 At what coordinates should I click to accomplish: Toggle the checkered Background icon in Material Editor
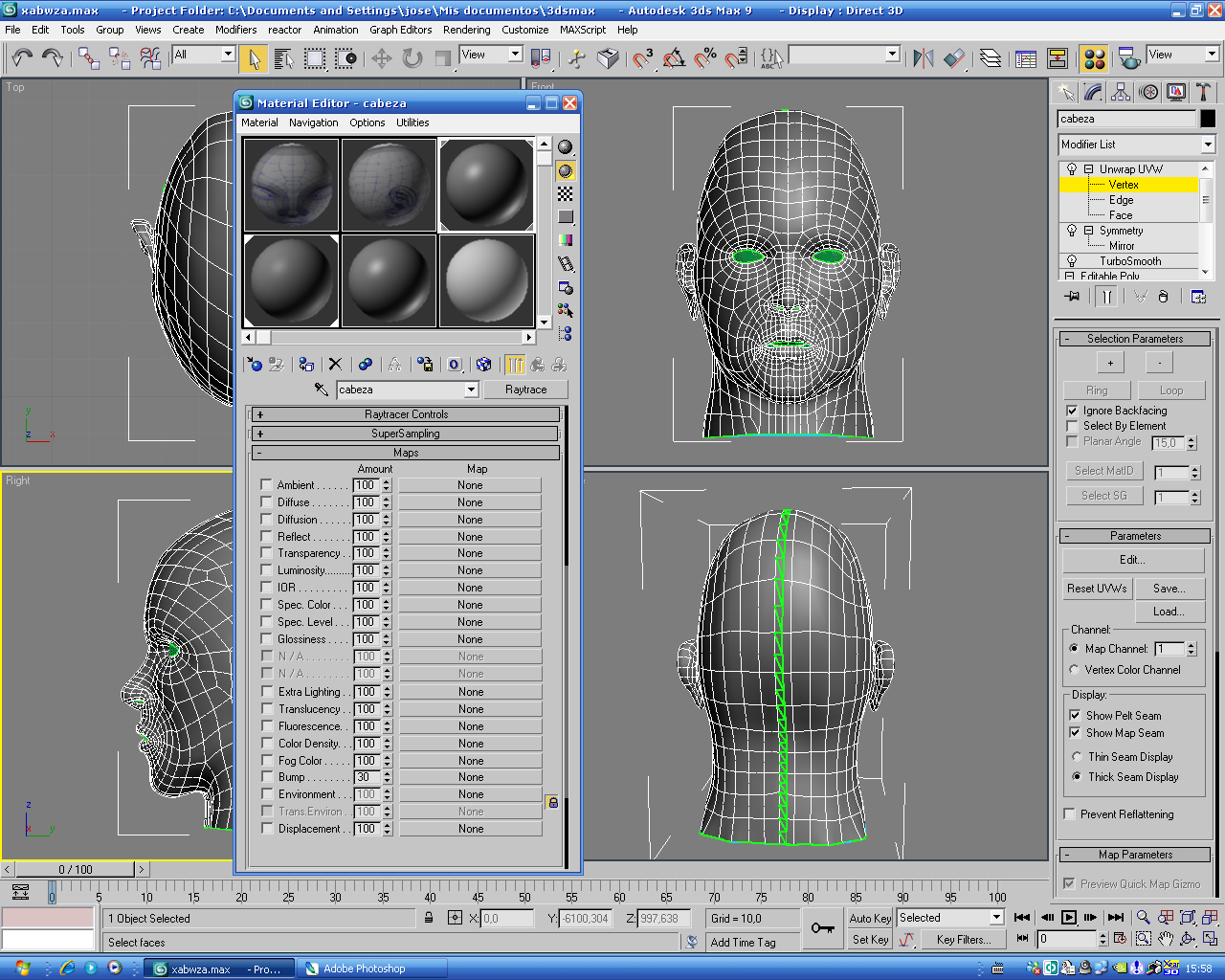pos(566,193)
